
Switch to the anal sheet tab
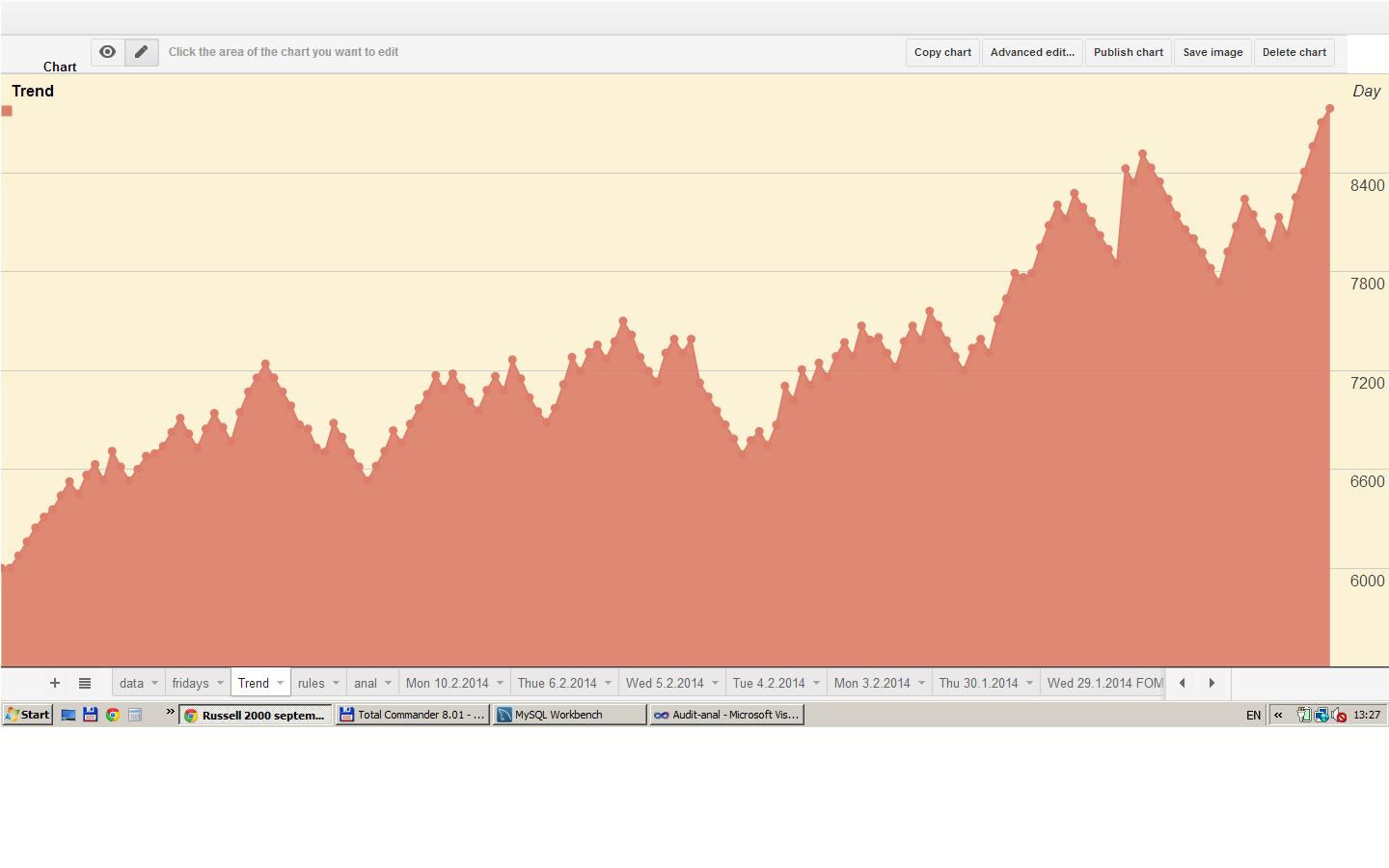click(366, 683)
